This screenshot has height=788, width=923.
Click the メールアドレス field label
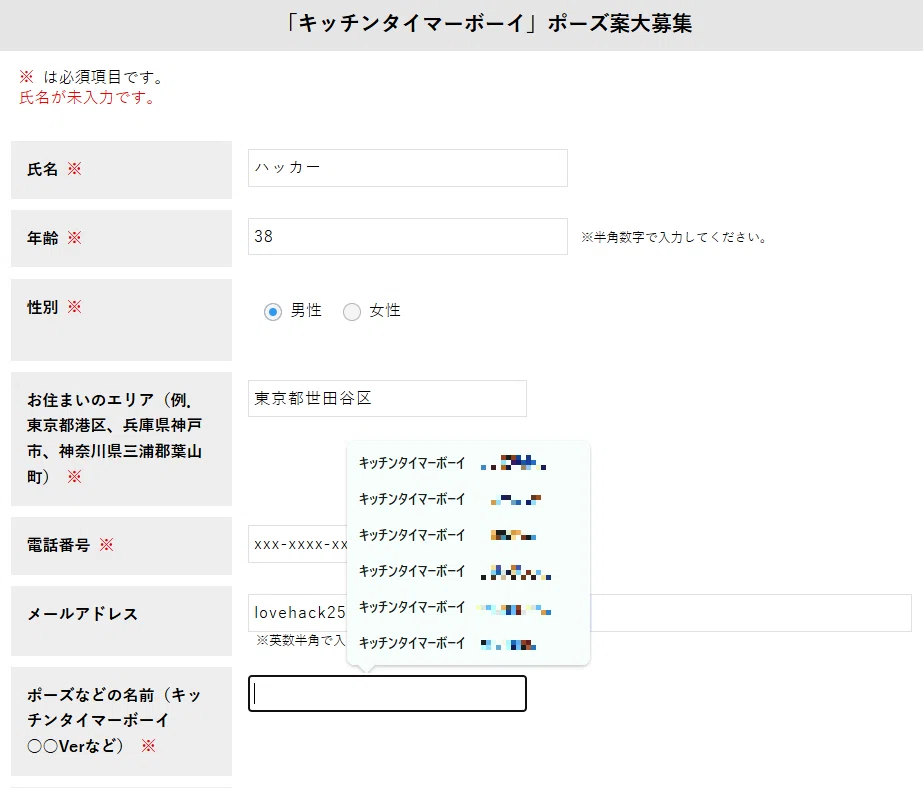click(x=82, y=614)
